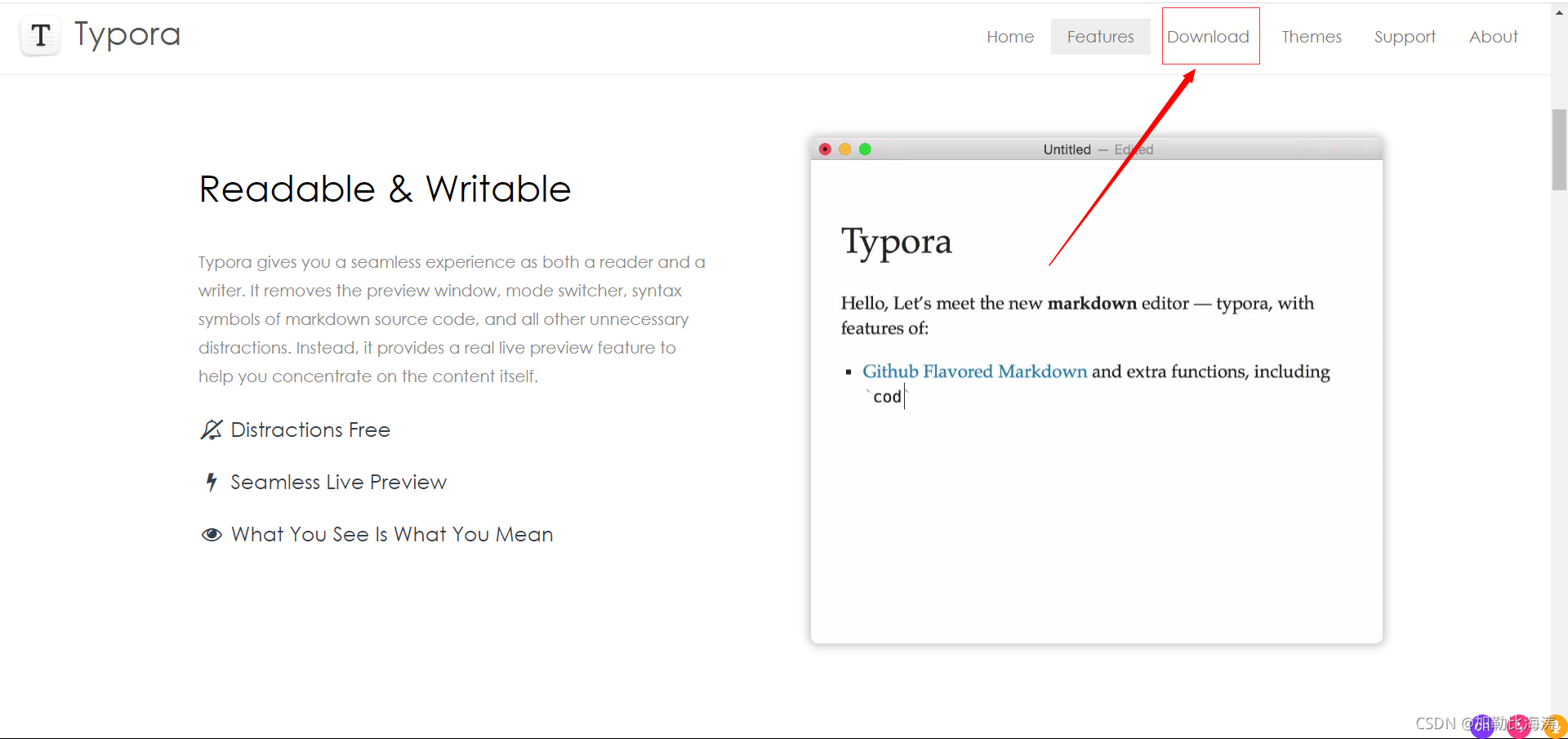This screenshot has height=739, width=1568.
Task: Click the Seamless Live Preview lightning icon
Action: coord(212,482)
